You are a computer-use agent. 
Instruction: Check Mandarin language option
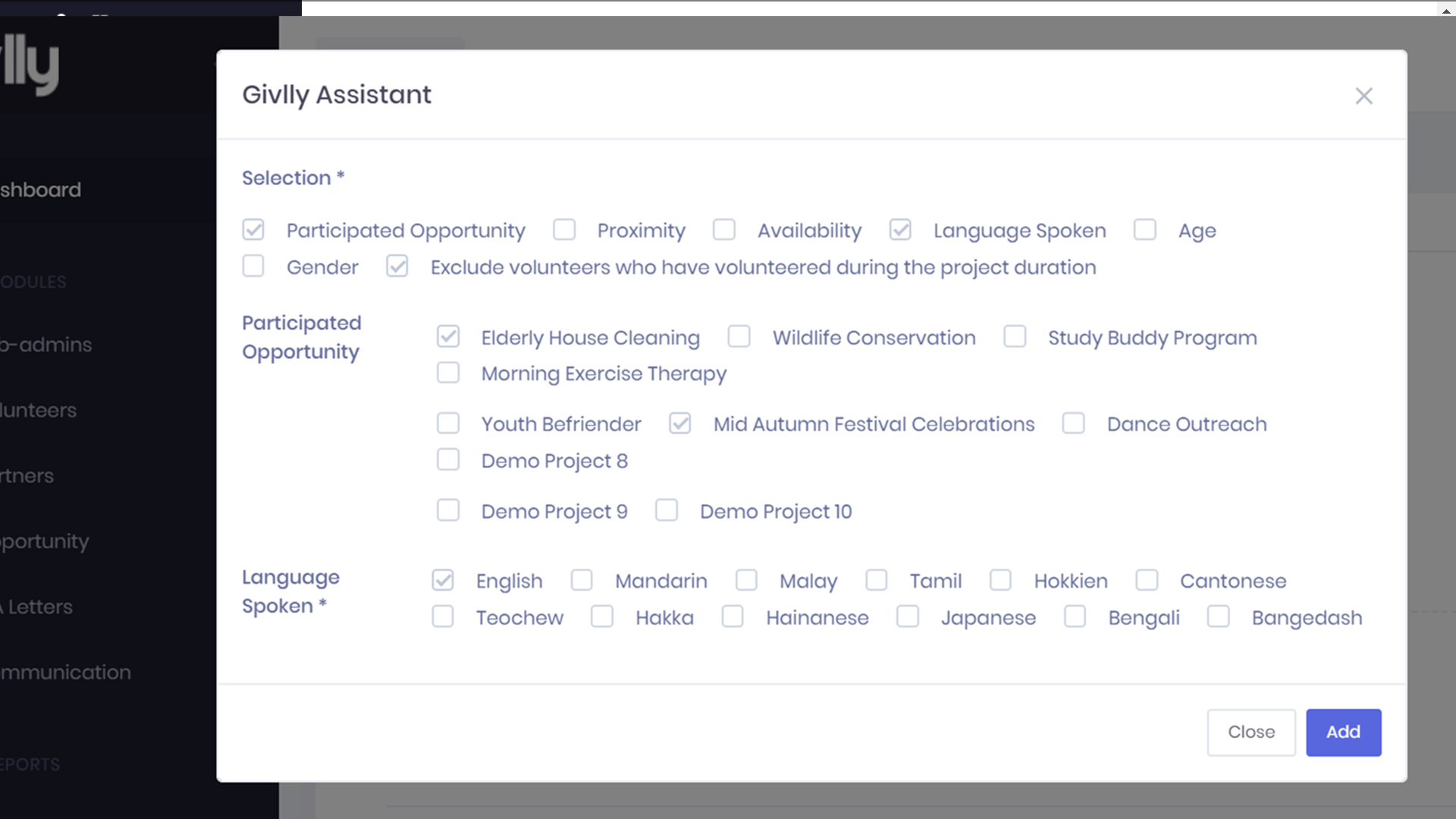[x=582, y=580]
